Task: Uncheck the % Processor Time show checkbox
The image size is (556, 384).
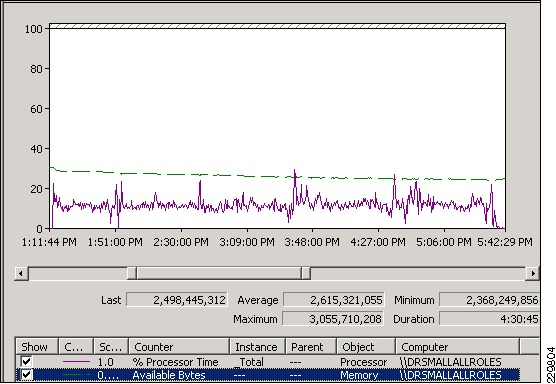Action: coord(26,362)
